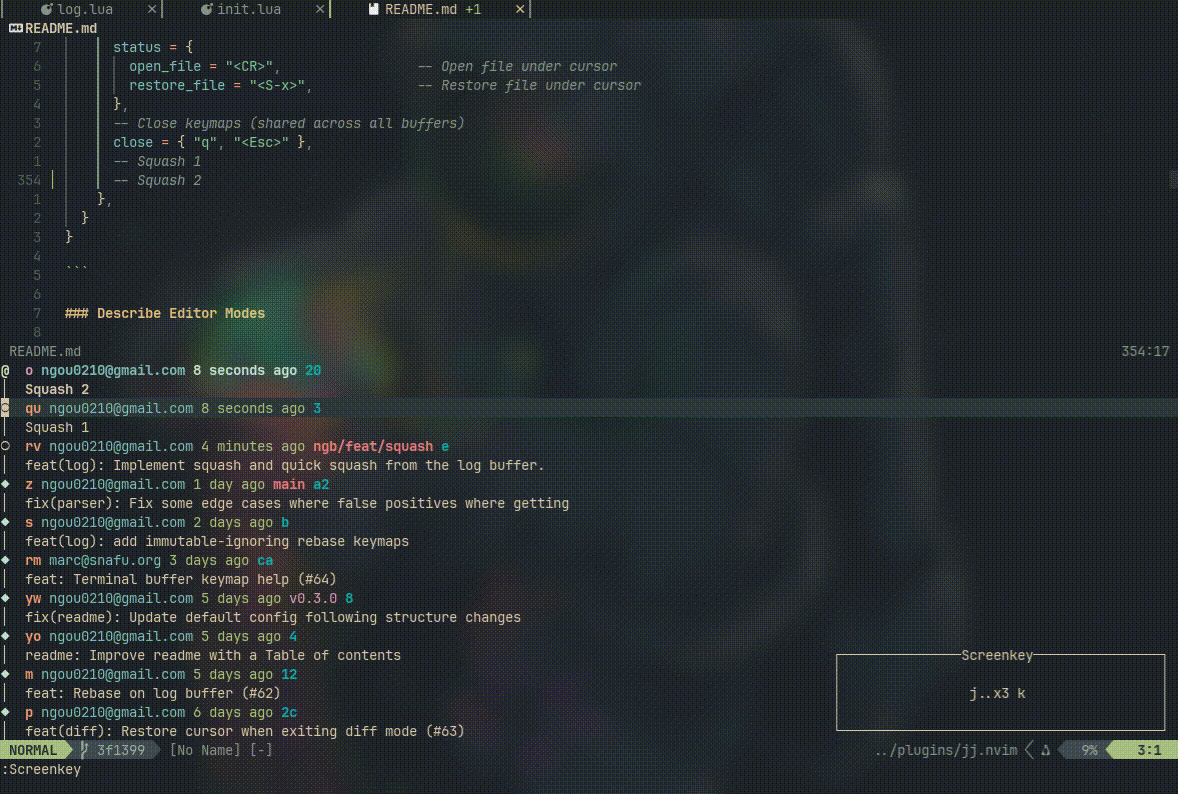This screenshot has width=1178, height=794.
Task: Click the :Screenkey command line
Action: click(x=41, y=769)
